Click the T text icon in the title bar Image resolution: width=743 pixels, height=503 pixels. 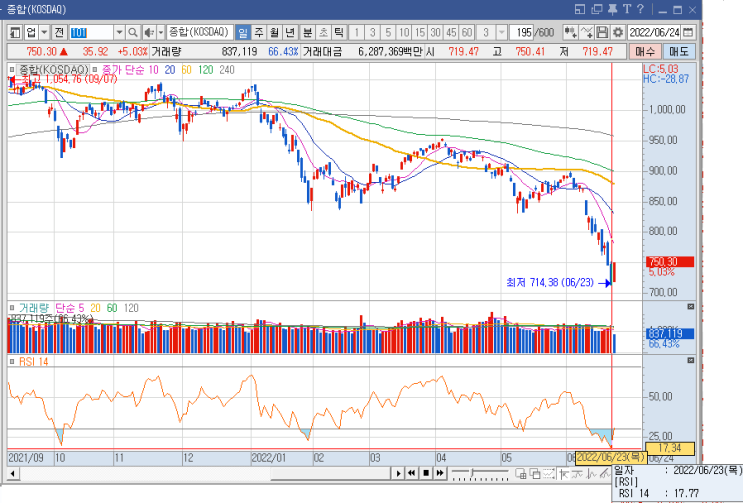626,9
